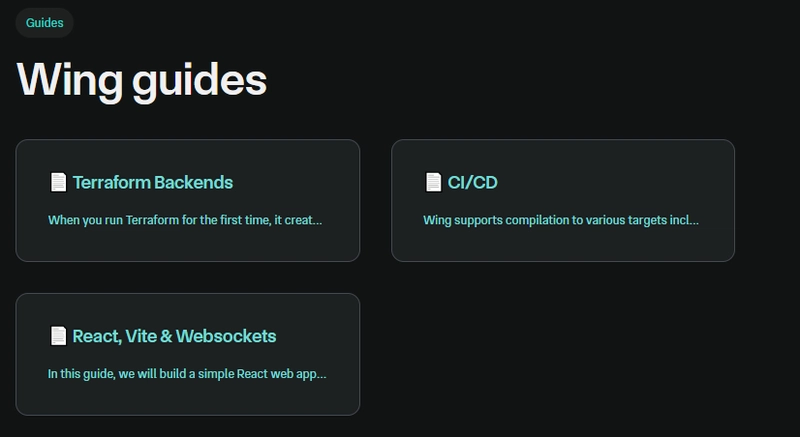
Task: Click the word 'guides' in the main heading
Action: 199,82
